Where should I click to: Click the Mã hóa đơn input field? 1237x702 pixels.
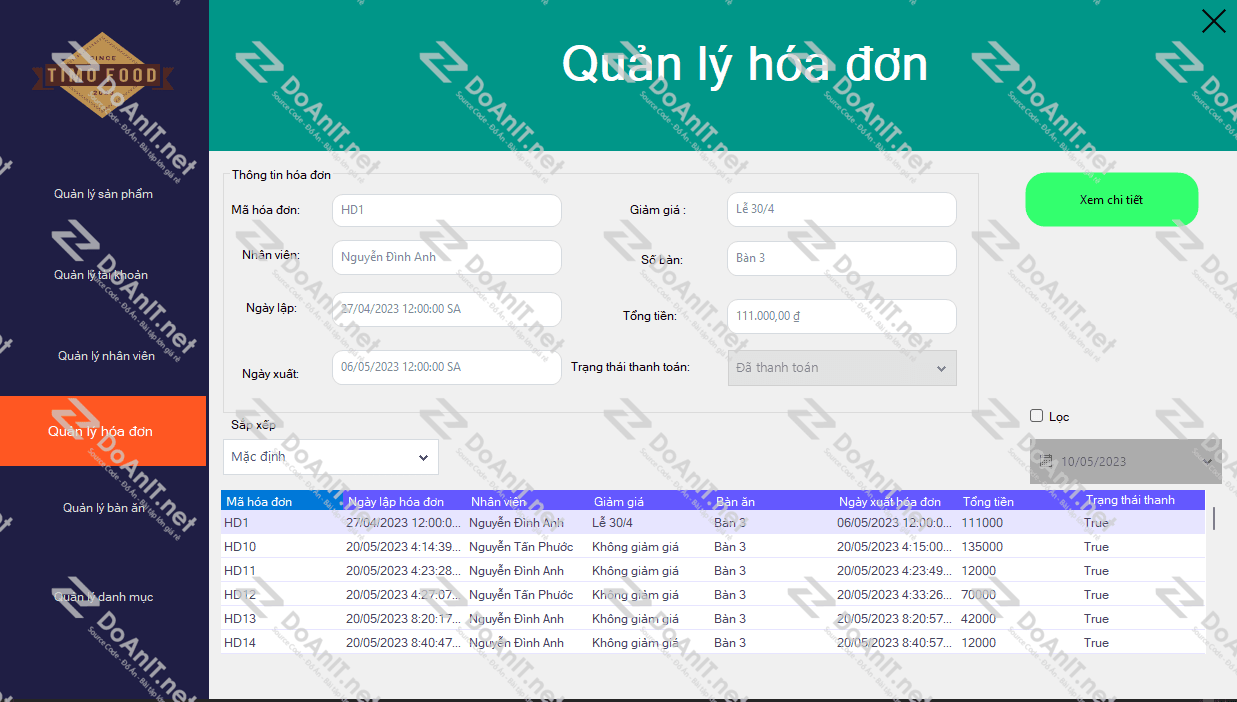point(446,210)
